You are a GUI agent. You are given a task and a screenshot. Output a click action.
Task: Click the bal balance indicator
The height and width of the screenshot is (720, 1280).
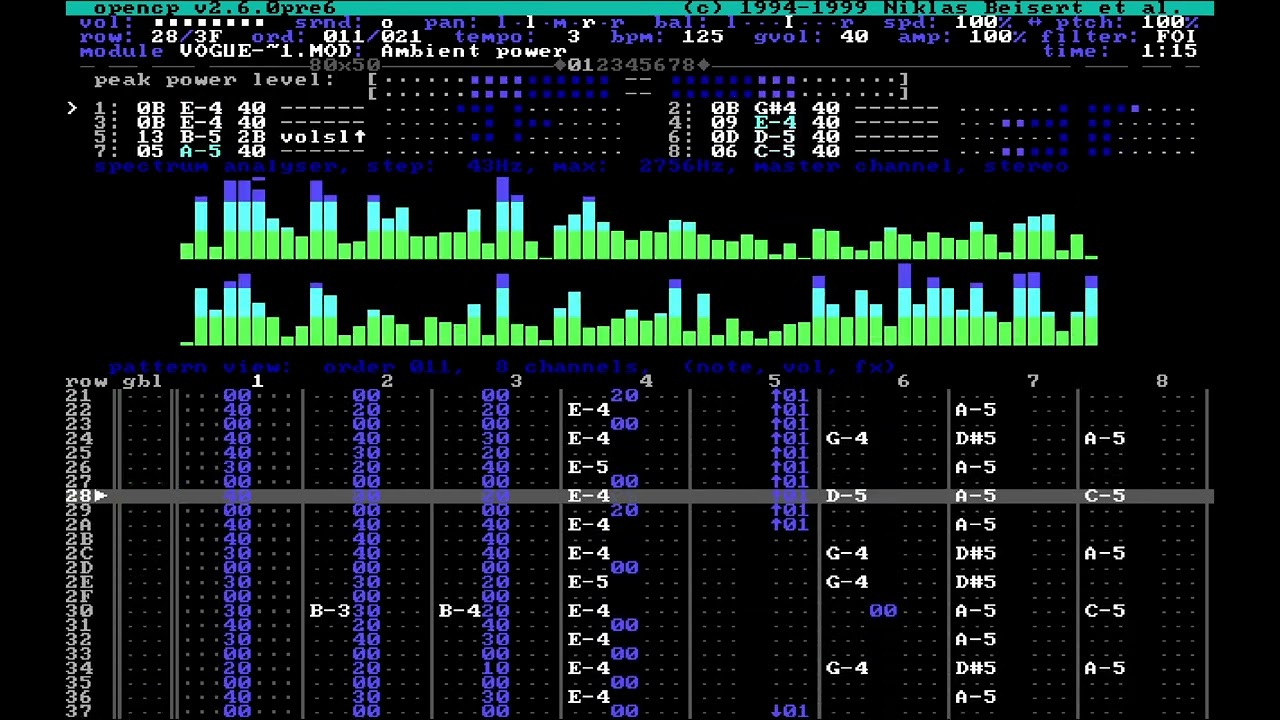coord(790,22)
